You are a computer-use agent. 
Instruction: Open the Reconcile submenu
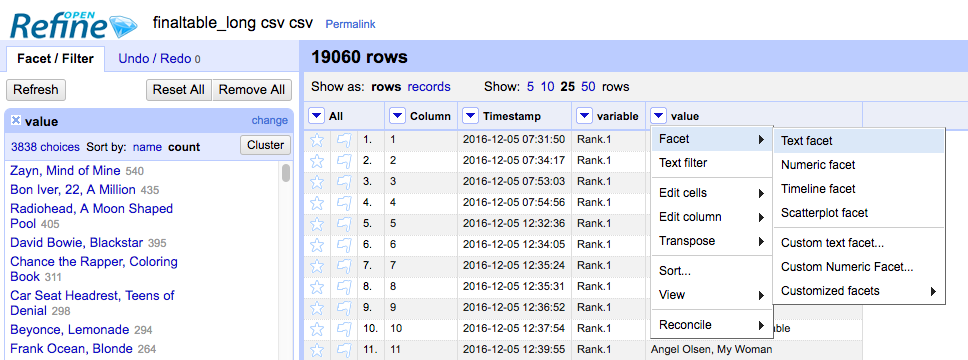click(712, 325)
